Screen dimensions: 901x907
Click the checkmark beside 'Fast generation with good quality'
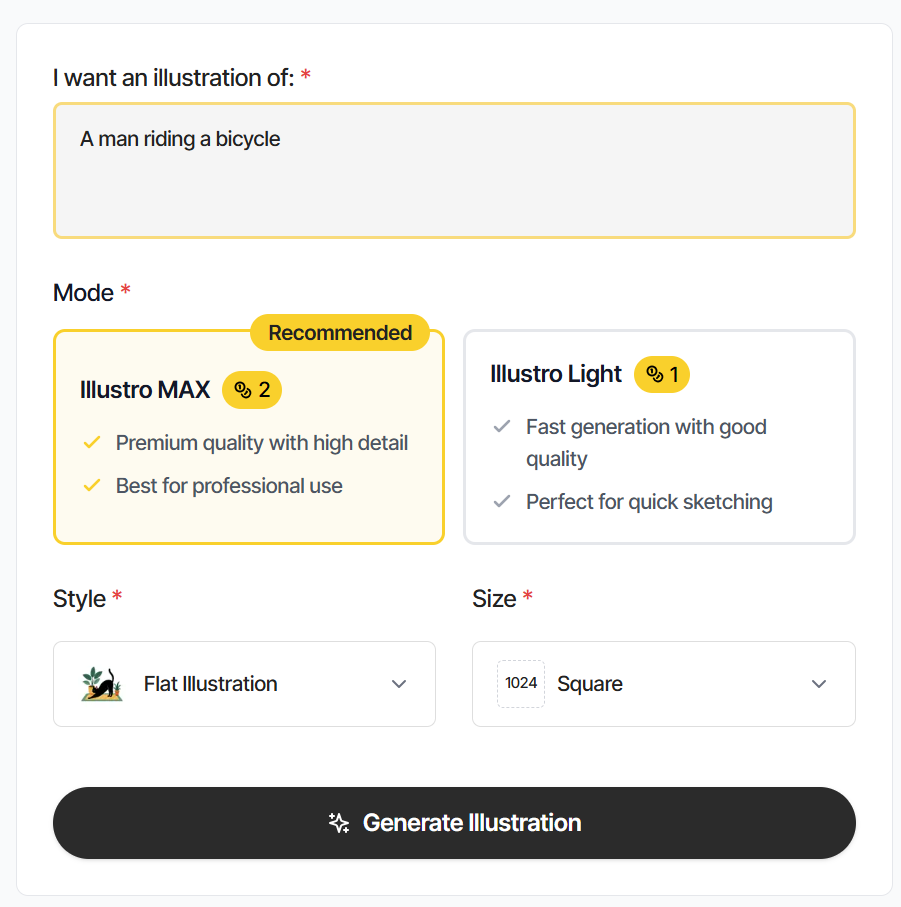(502, 426)
